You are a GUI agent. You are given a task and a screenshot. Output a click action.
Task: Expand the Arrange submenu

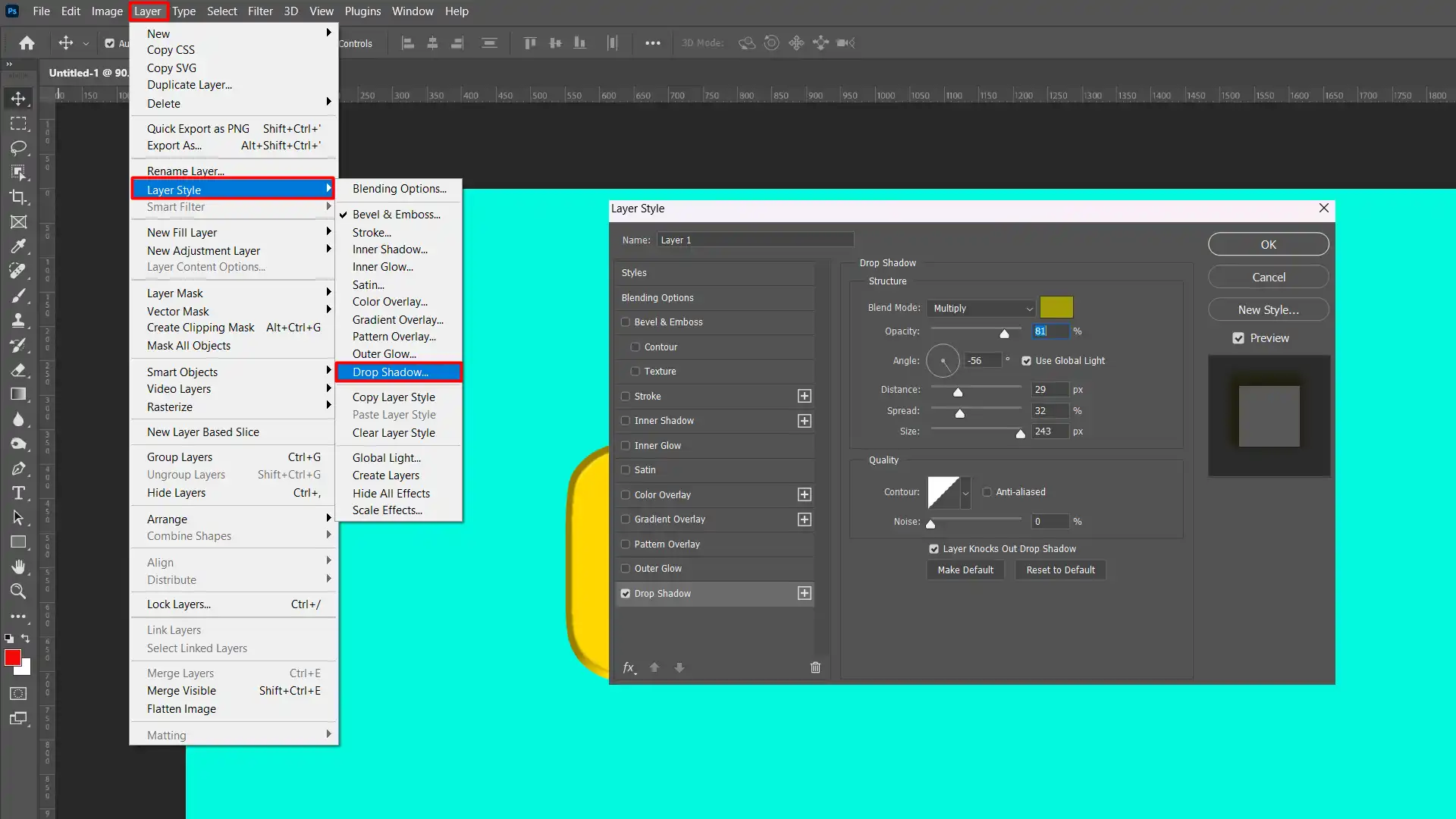[x=234, y=519]
